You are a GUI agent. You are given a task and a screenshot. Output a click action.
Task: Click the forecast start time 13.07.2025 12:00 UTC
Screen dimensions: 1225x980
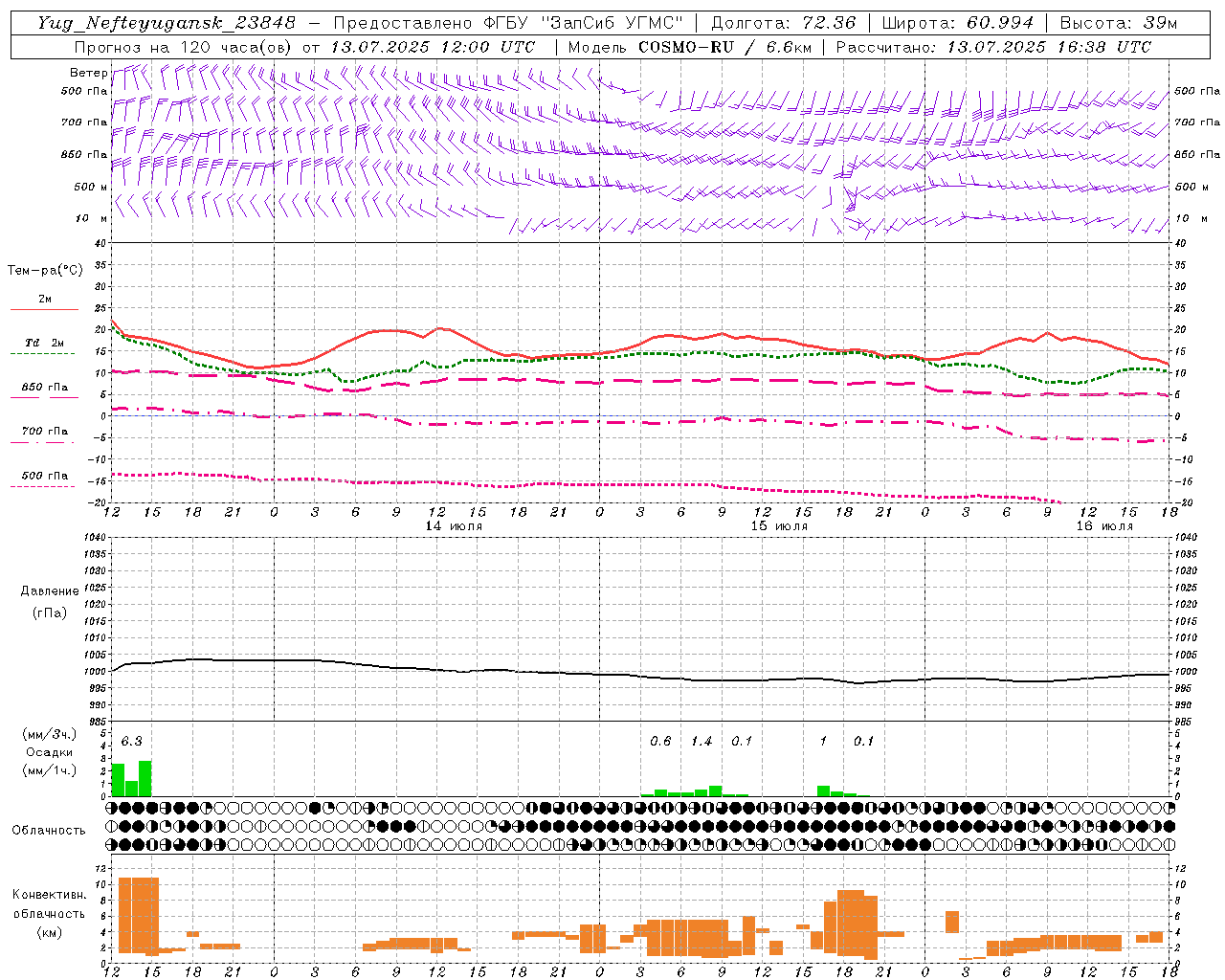433,47
